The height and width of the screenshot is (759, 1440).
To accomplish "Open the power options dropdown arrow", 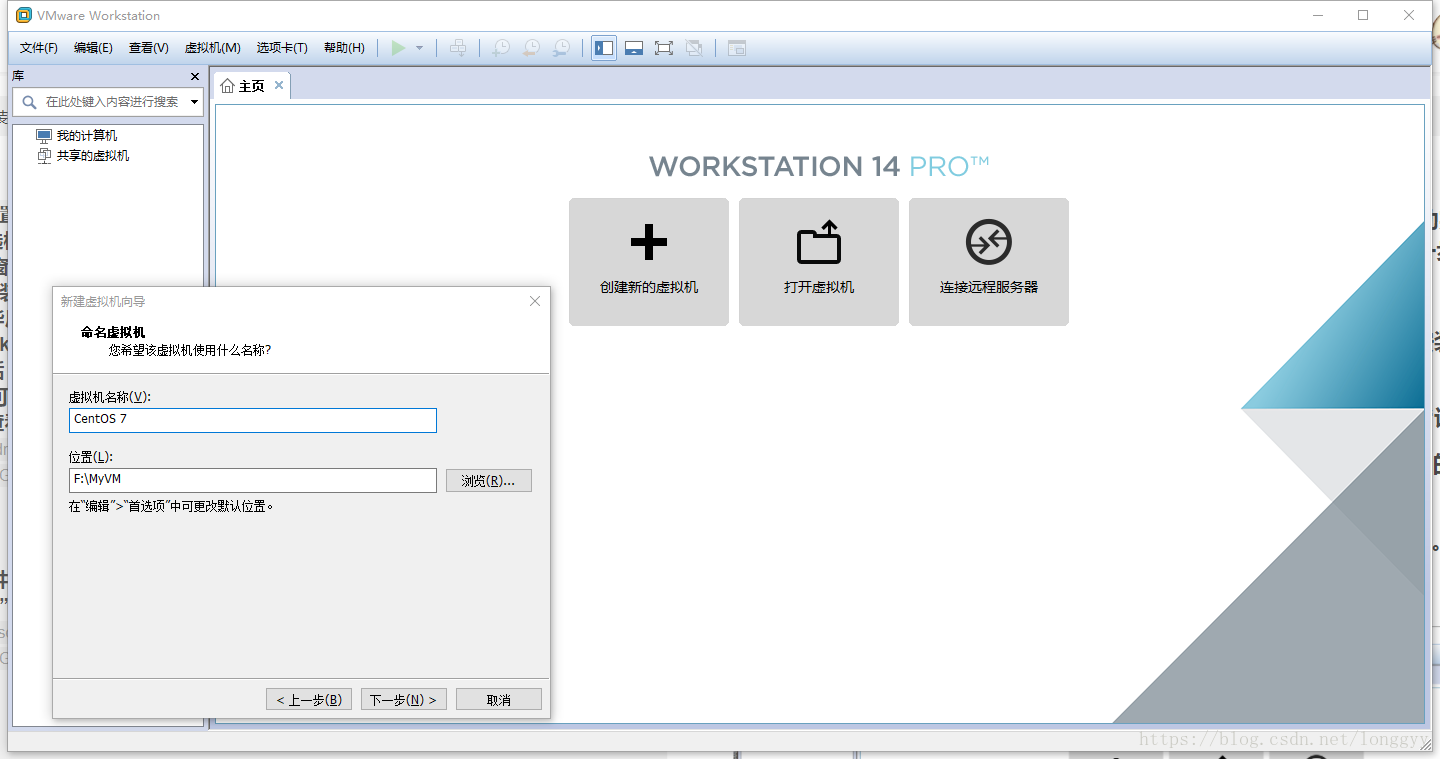I will (420, 48).
